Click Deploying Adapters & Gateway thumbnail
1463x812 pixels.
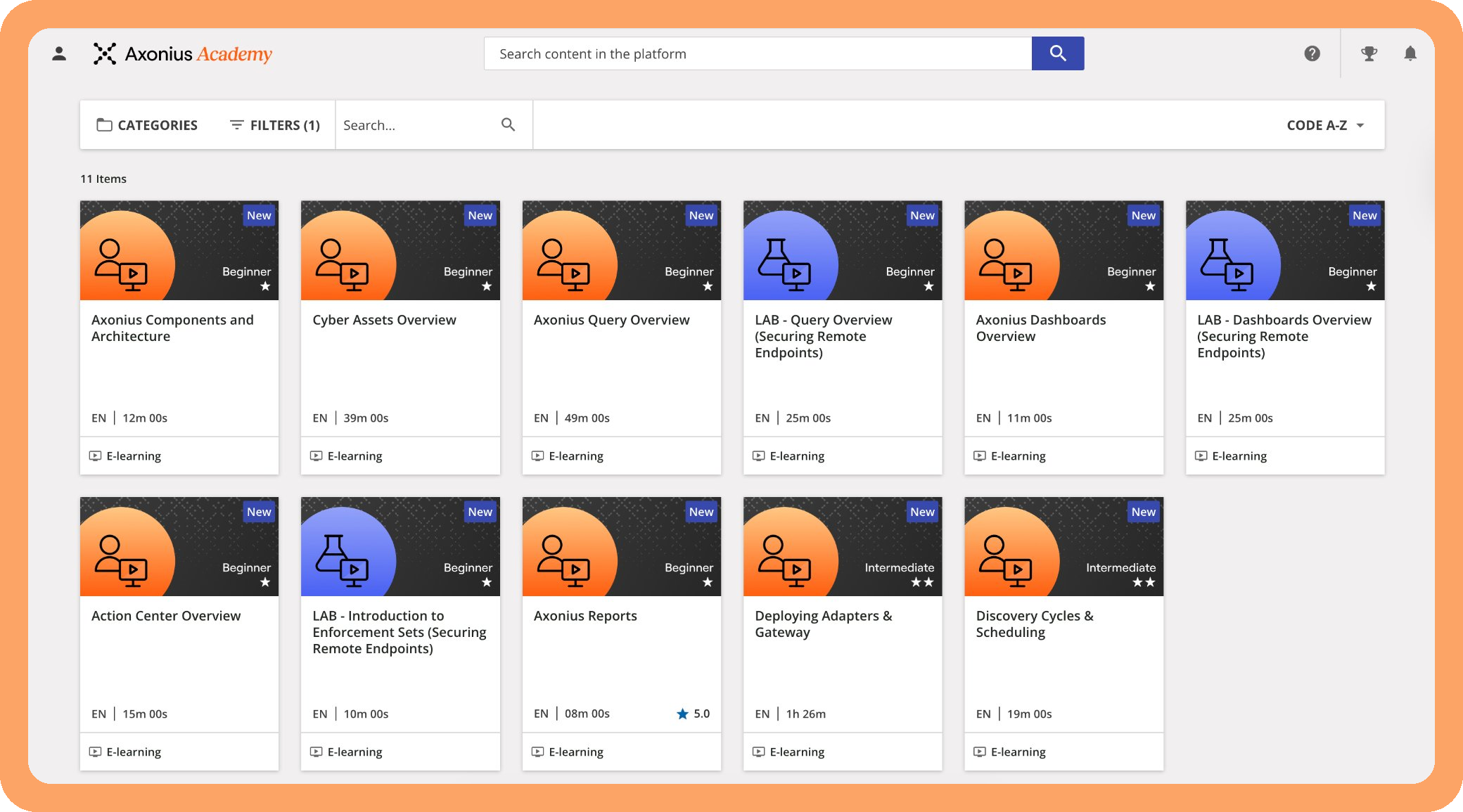[x=842, y=547]
